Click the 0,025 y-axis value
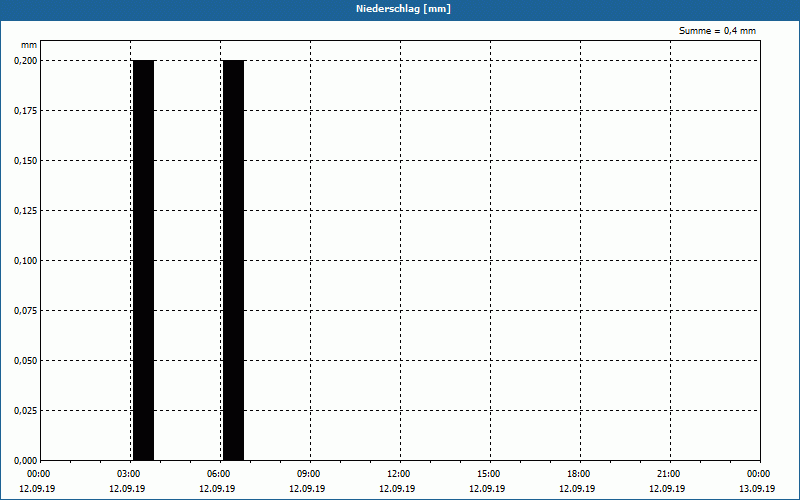The height and width of the screenshot is (500, 800). coord(26,411)
